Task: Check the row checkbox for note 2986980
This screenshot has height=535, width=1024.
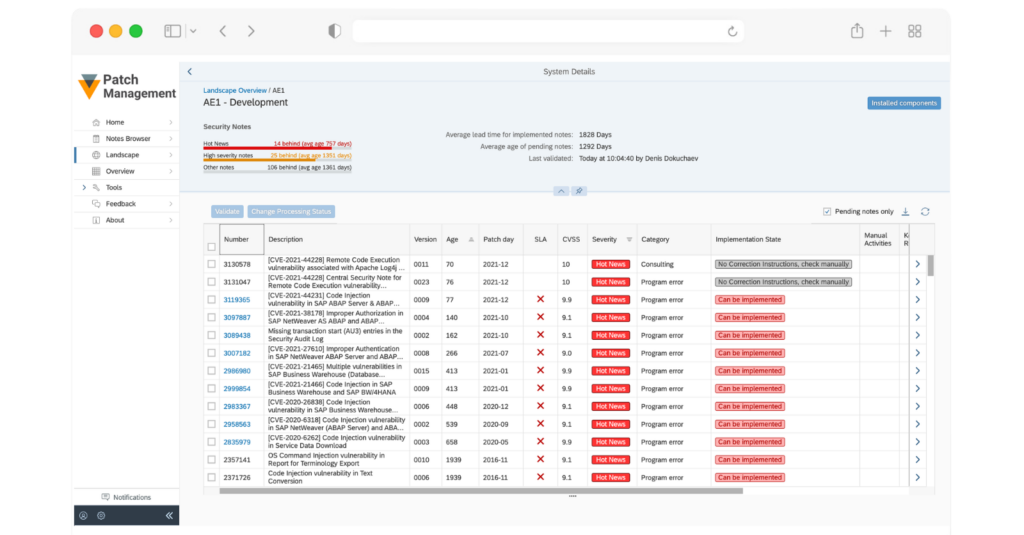Action: (212, 370)
